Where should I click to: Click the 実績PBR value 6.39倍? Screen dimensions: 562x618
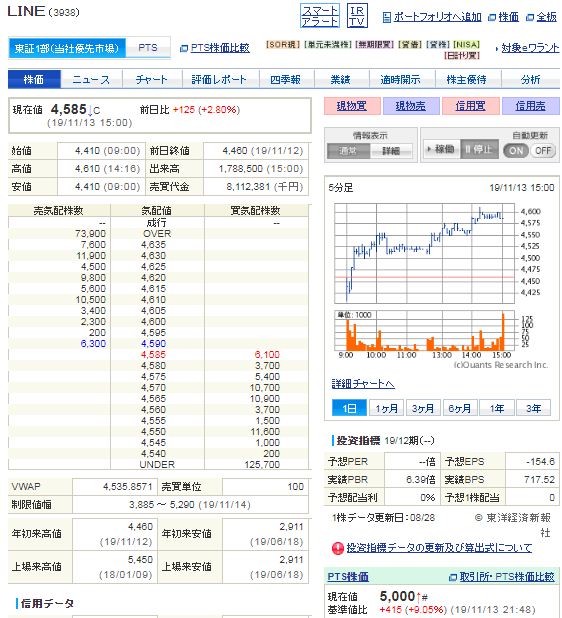(421, 480)
